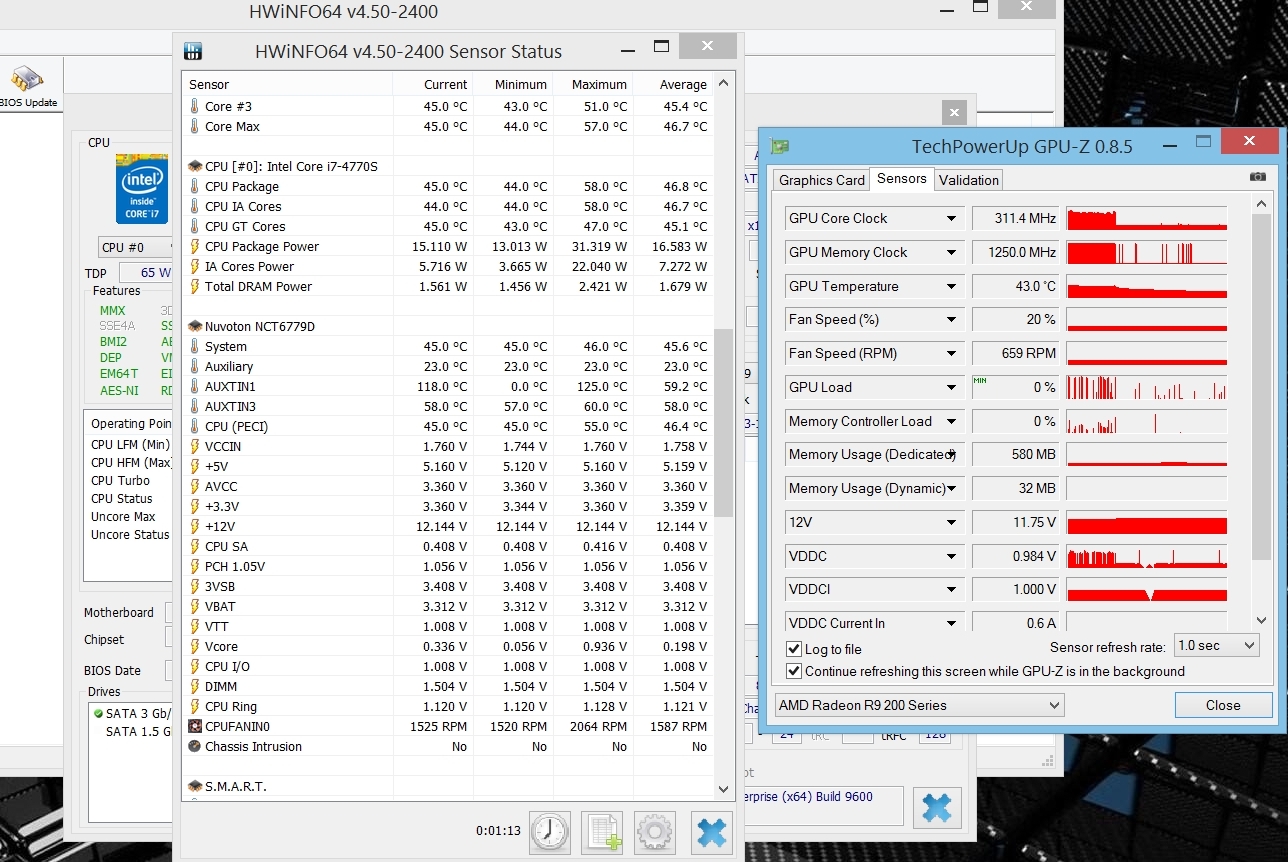Click the lightning icon beside Total DRAM Power

click(194, 286)
